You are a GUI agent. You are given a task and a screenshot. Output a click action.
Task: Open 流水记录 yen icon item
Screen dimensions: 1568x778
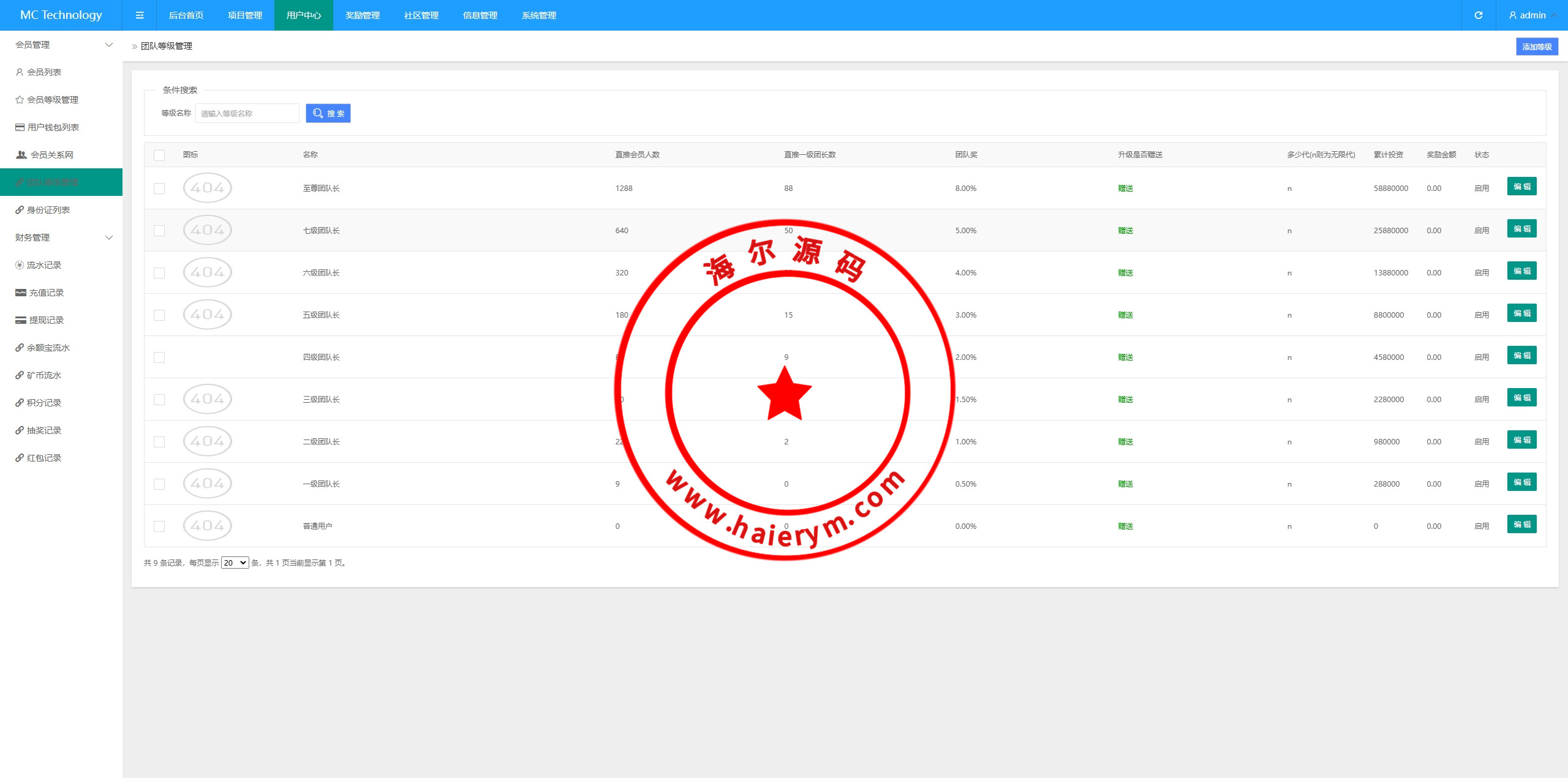coord(43,265)
